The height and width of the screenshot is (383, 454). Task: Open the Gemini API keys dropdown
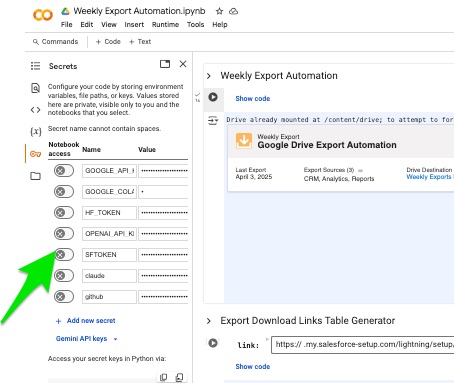[87, 339]
